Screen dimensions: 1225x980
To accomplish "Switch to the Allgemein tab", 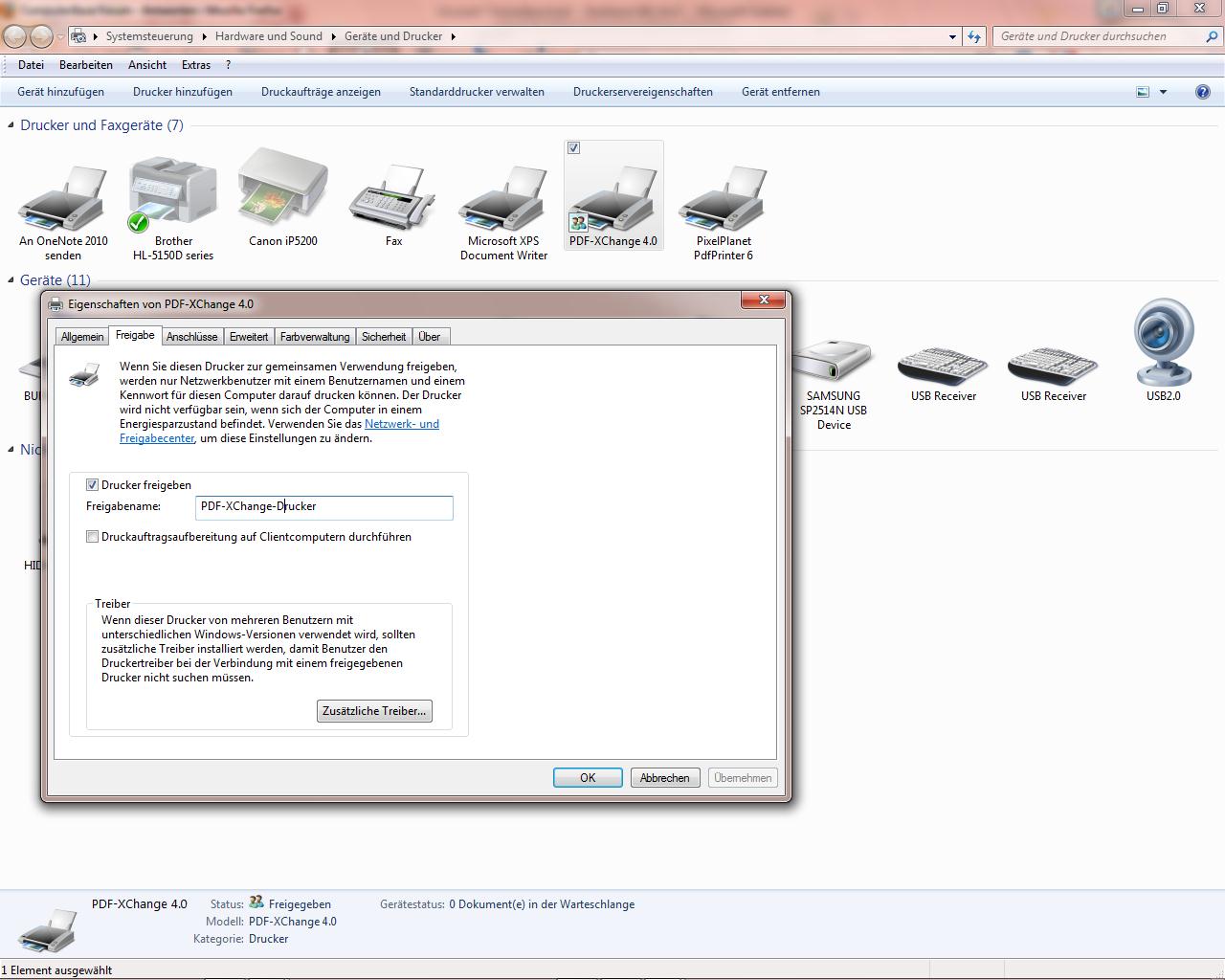I will coord(82,337).
